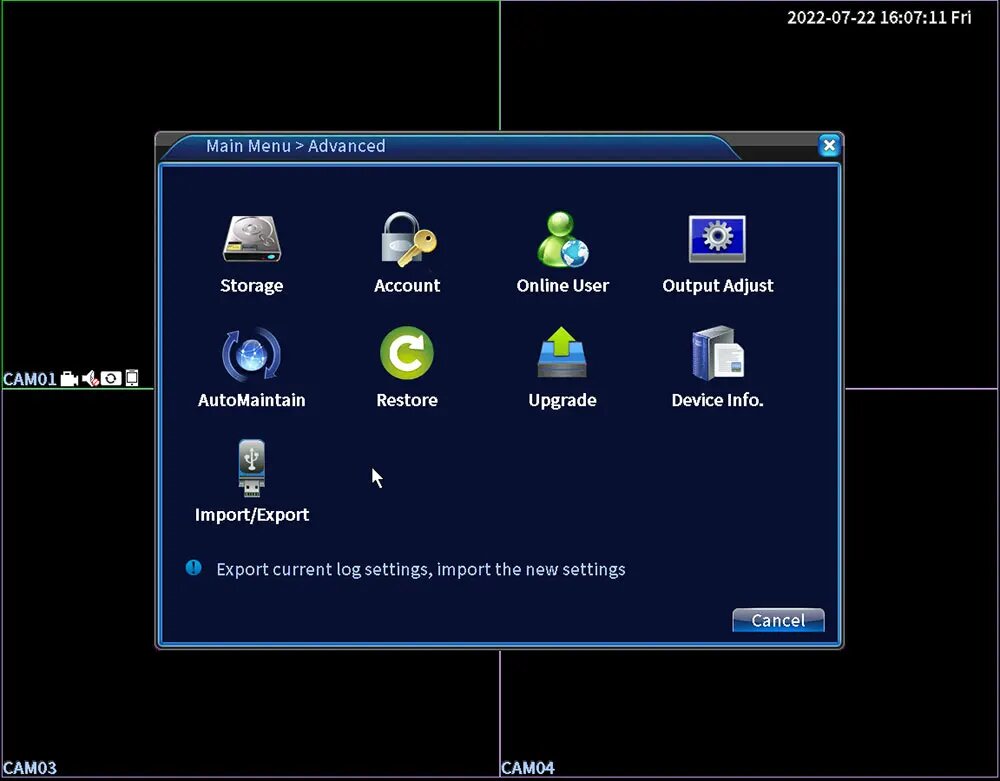Click the Device Info. label
The width and height of the screenshot is (1000, 781).
717,400
